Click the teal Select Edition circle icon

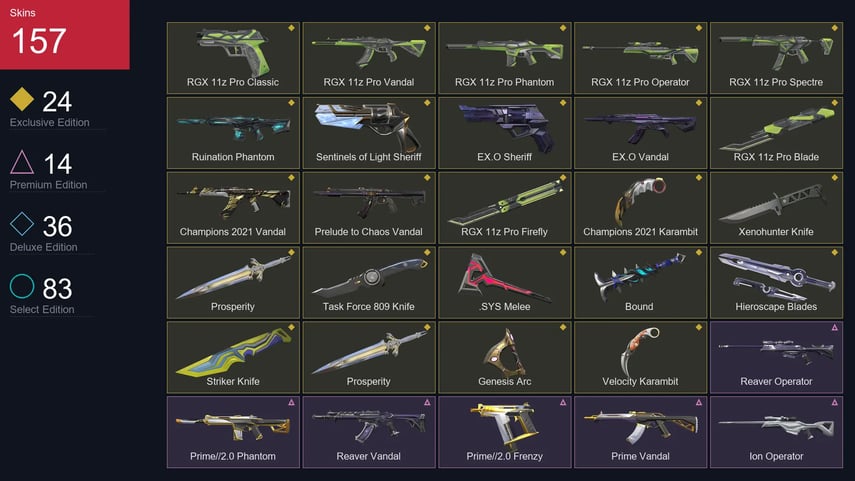click(x=22, y=286)
